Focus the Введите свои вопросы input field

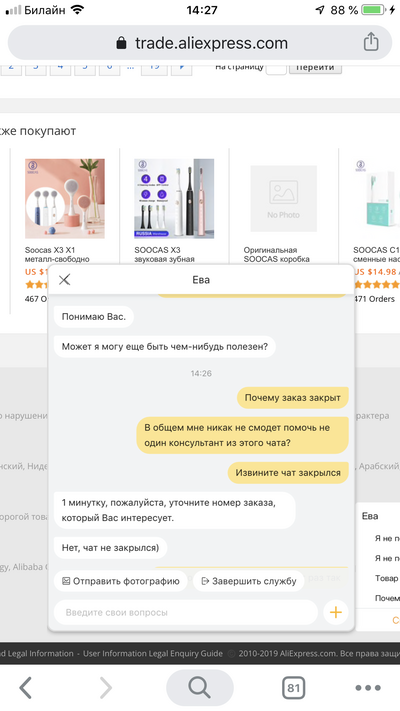click(185, 612)
